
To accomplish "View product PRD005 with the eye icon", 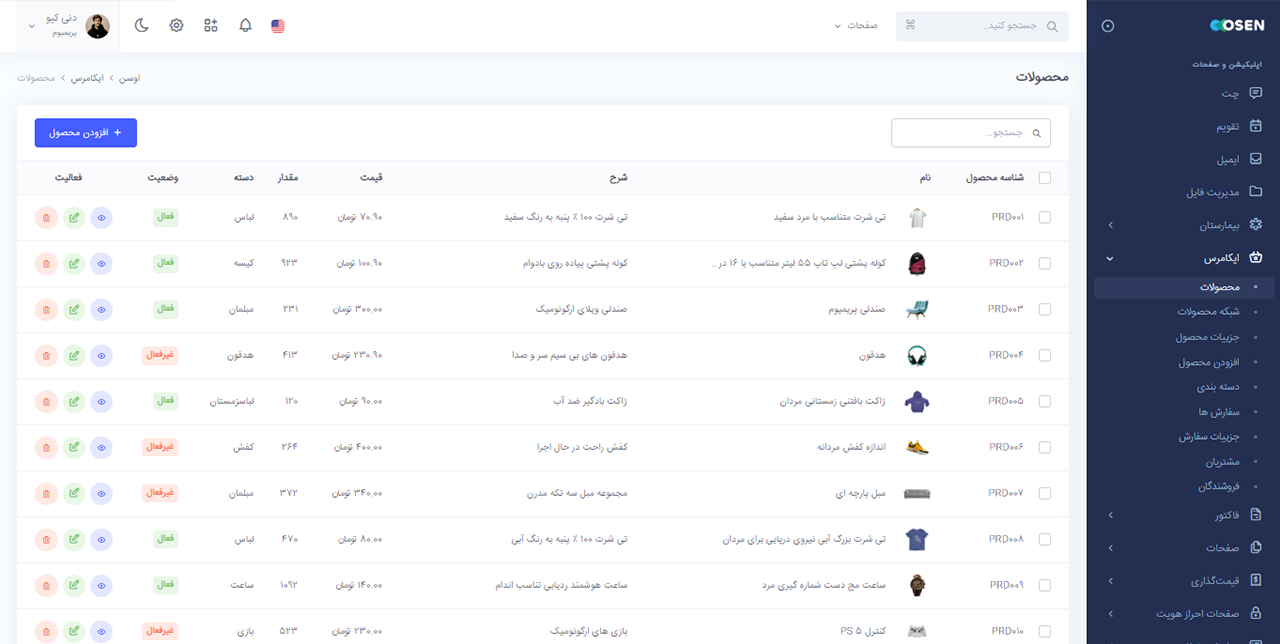I will tap(101, 401).
